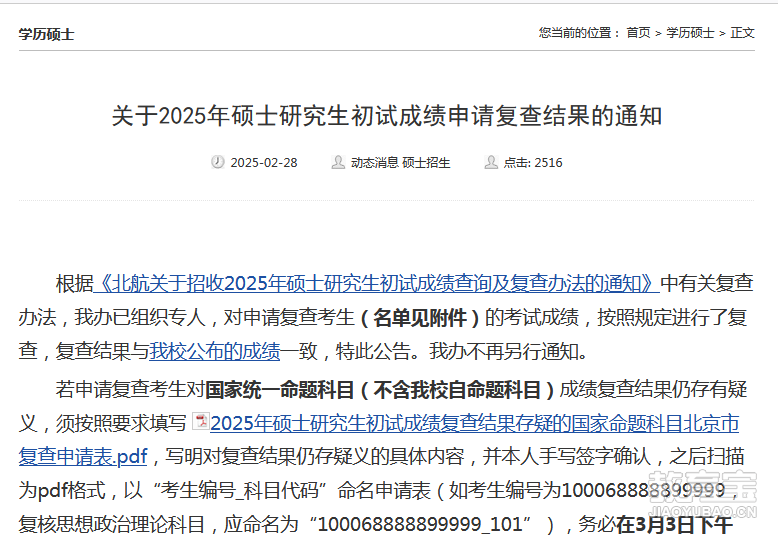Click the bold deadline text 在3月3日下午
The height and width of the screenshot is (541, 778).
[675, 524]
